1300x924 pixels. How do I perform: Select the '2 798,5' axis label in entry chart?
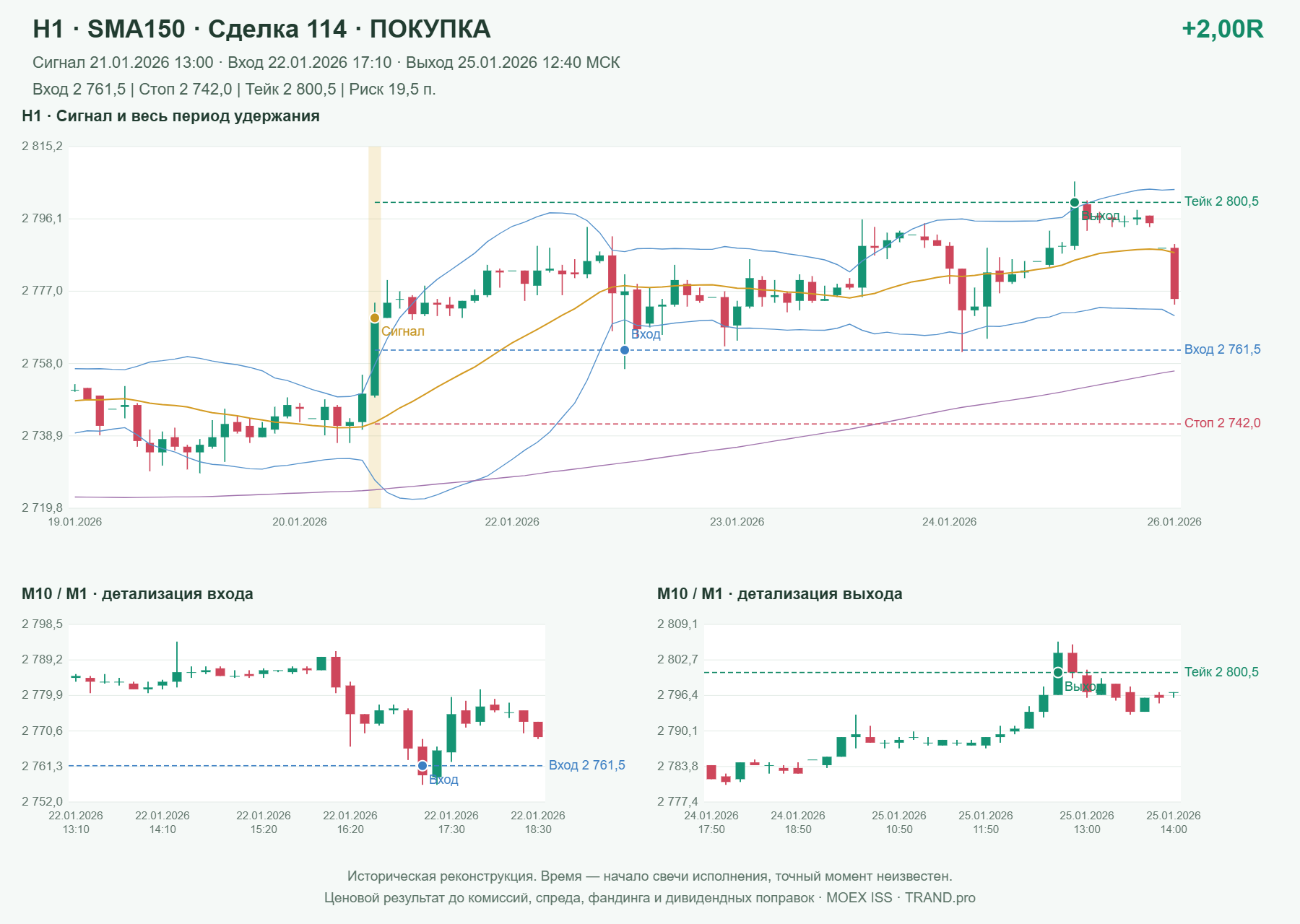click(x=43, y=624)
